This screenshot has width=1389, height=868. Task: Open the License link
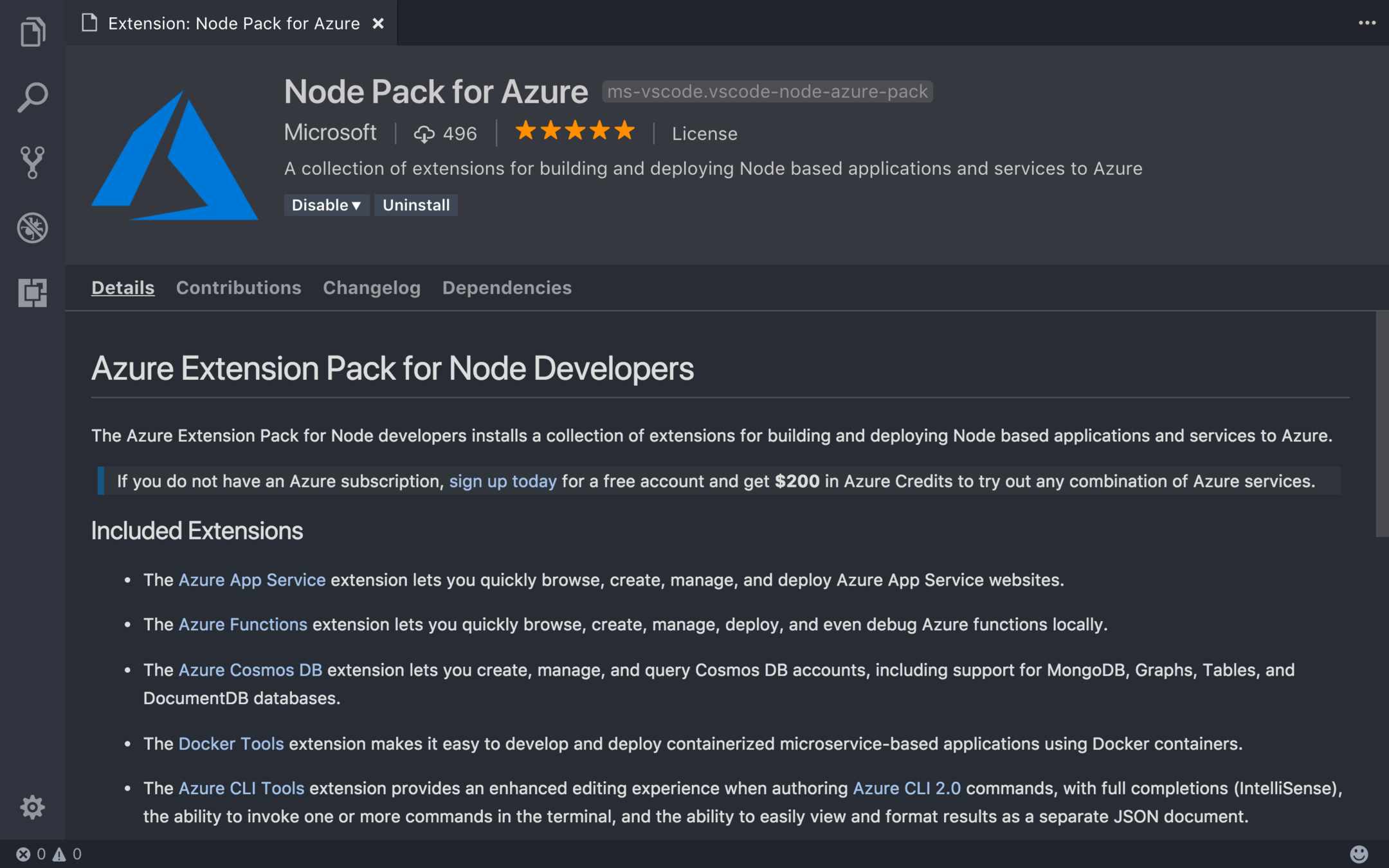tap(704, 134)
